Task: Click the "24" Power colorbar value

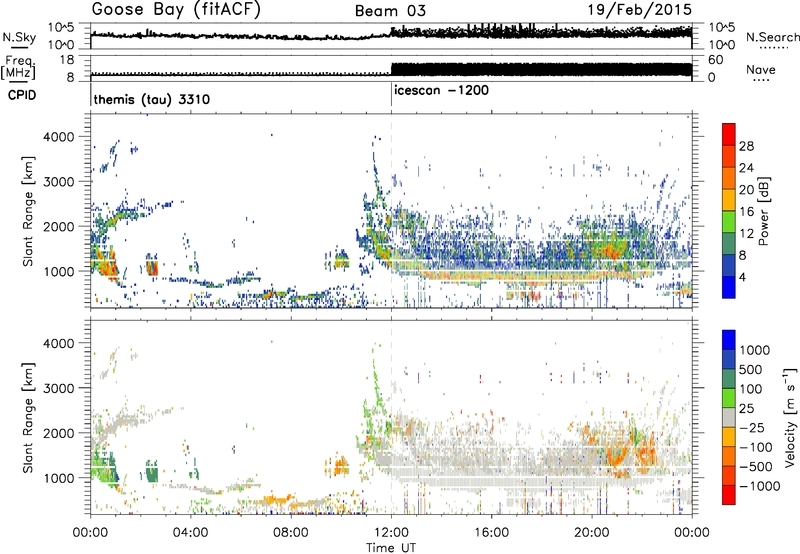Action: pos(746,168)
